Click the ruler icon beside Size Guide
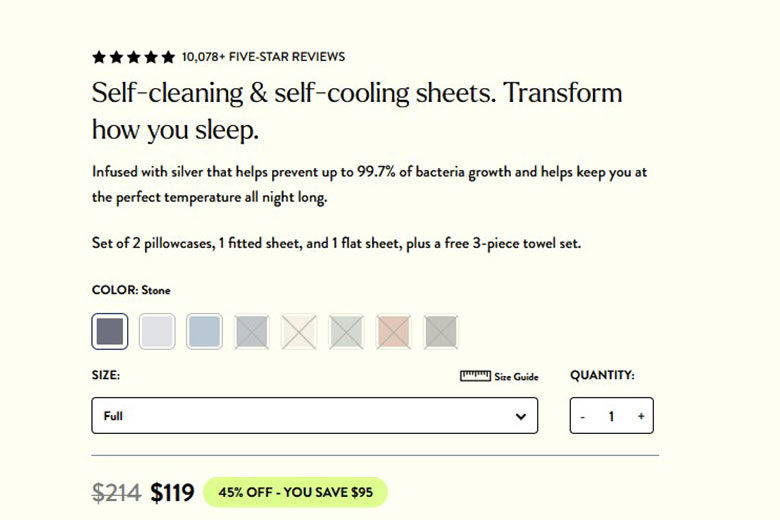The width and height of the screenshot is (780, 520). coord(475,376)
